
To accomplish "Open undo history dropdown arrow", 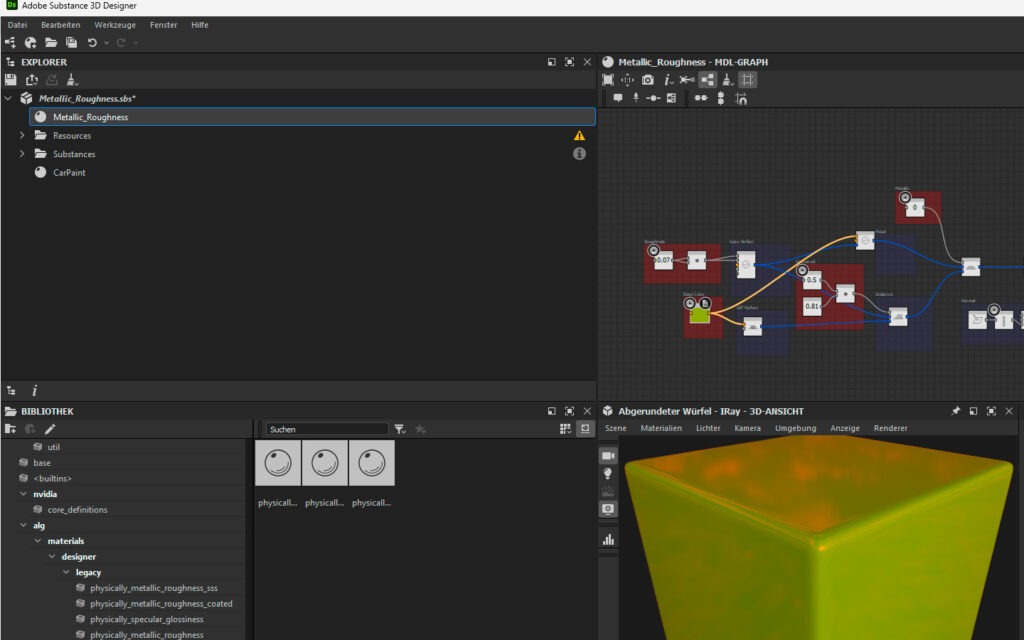I will click(x=106, y=43).
